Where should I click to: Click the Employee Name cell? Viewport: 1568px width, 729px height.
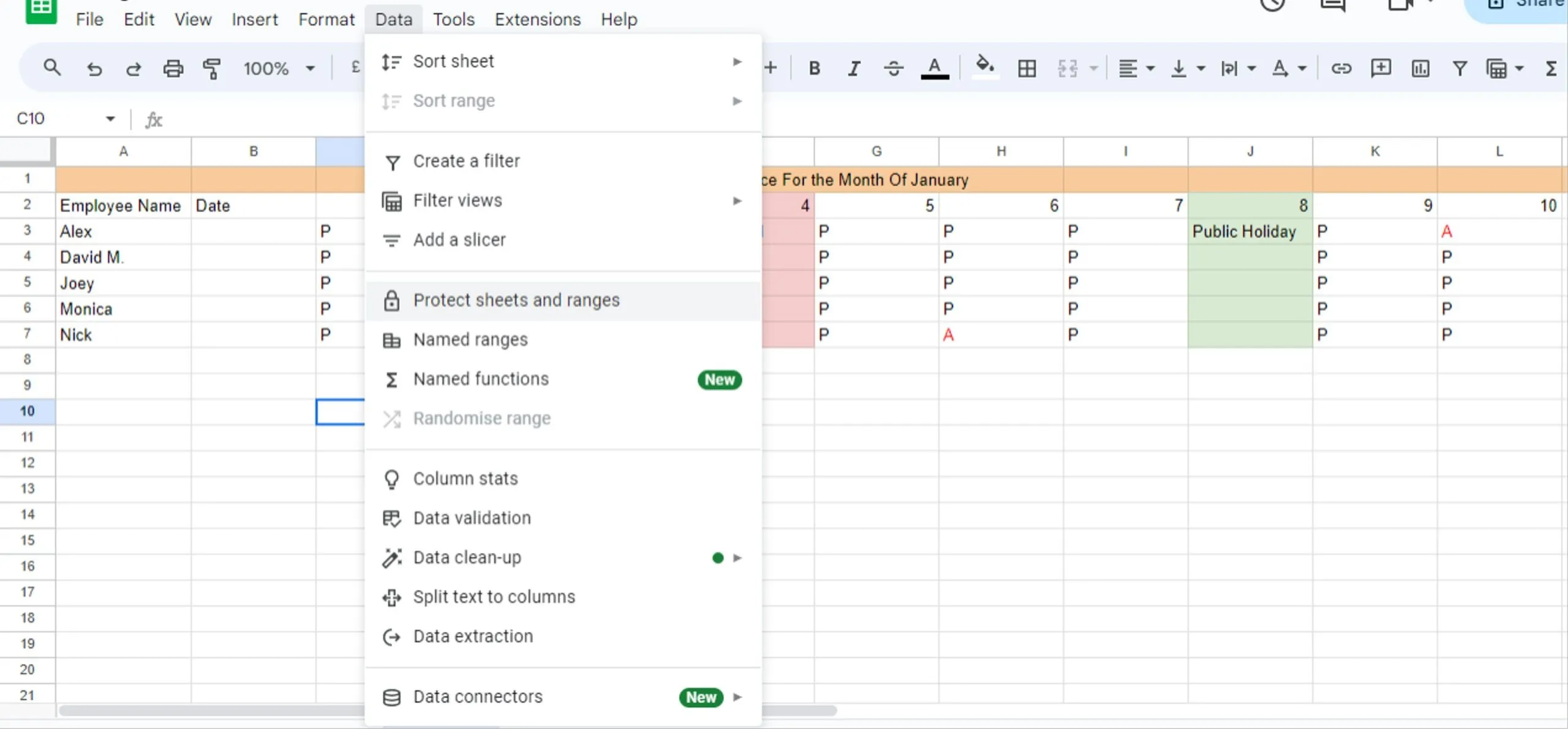123,206
